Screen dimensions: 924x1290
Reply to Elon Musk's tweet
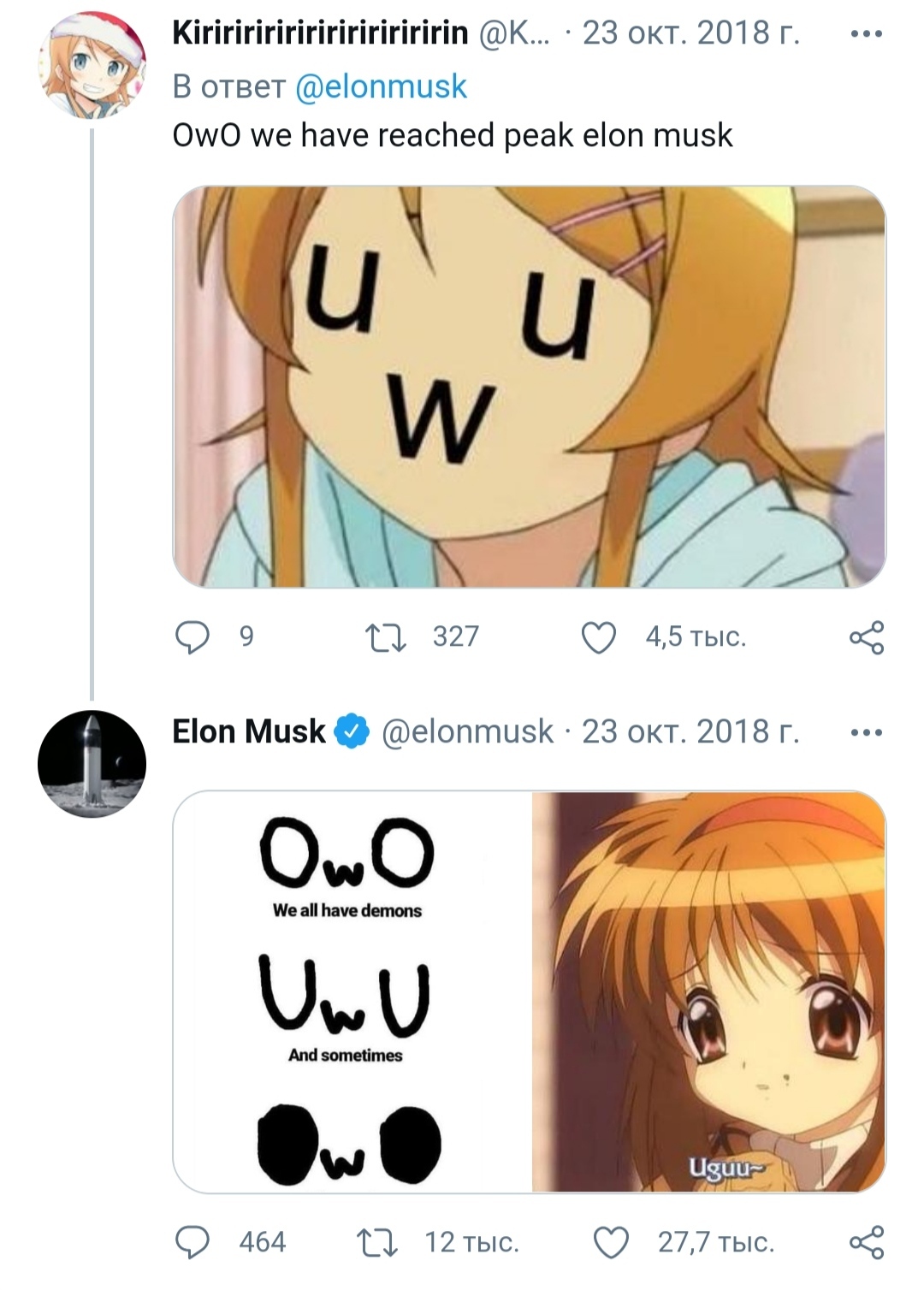click(192, 1242)
